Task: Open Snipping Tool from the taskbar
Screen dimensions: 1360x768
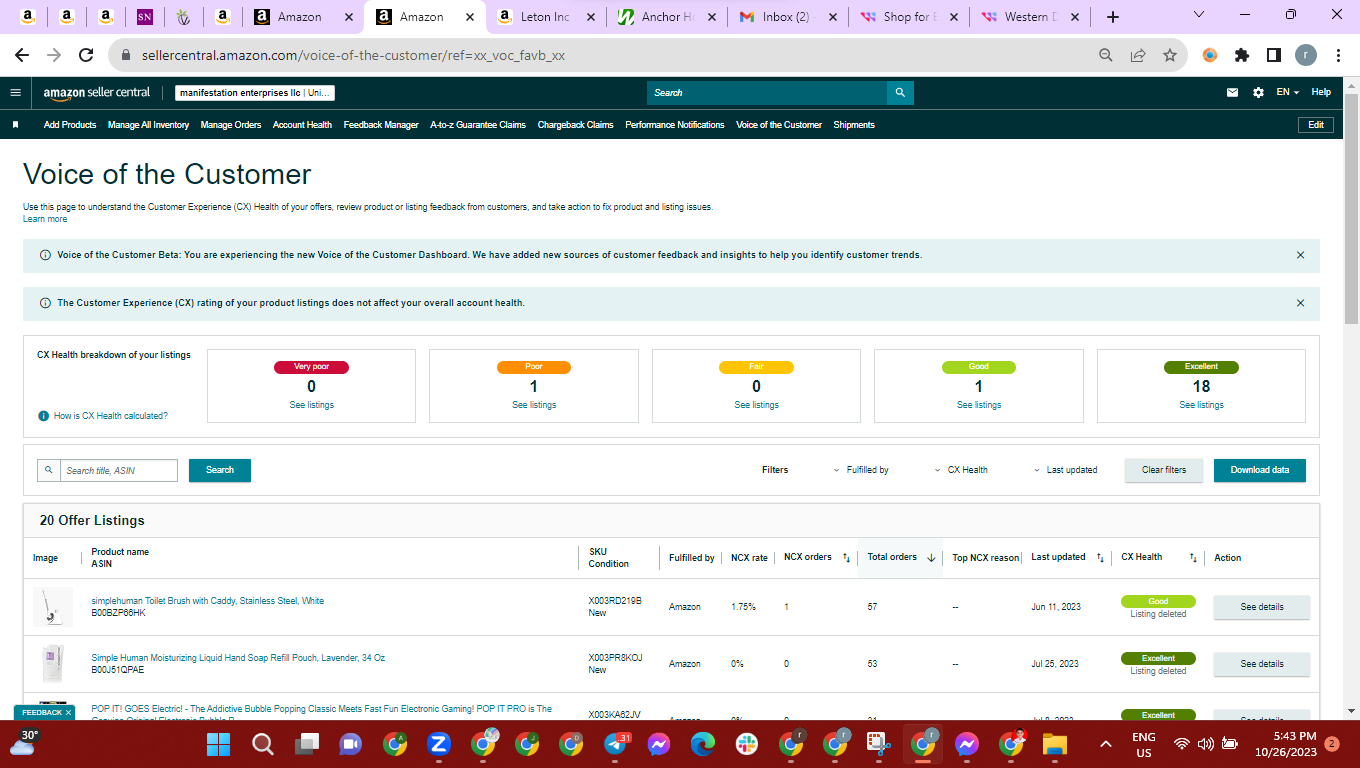Action: click(x=878, y=744)
